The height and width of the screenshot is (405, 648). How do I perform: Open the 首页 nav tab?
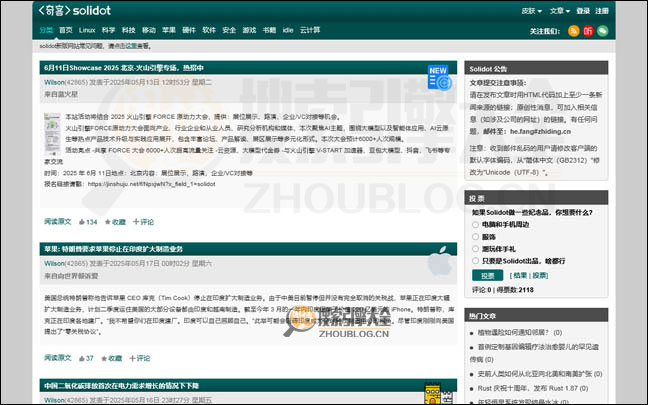point(66,30)
